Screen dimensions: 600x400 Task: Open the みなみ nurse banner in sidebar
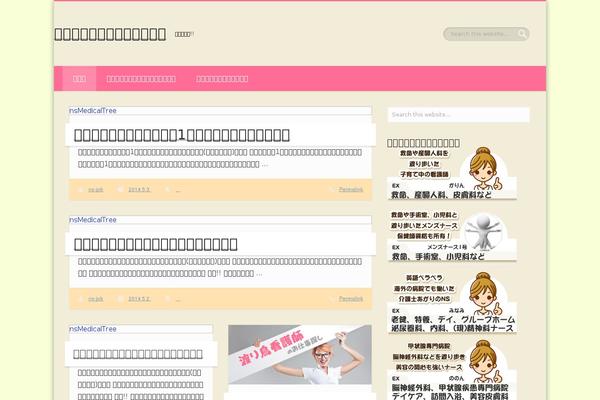click(452, 303)
